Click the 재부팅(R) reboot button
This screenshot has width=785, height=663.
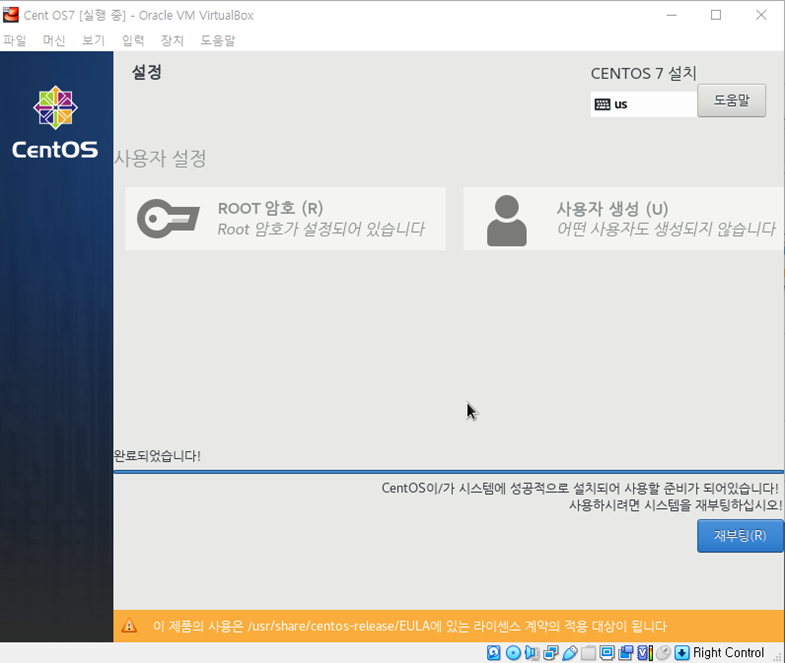pos(740,536)
